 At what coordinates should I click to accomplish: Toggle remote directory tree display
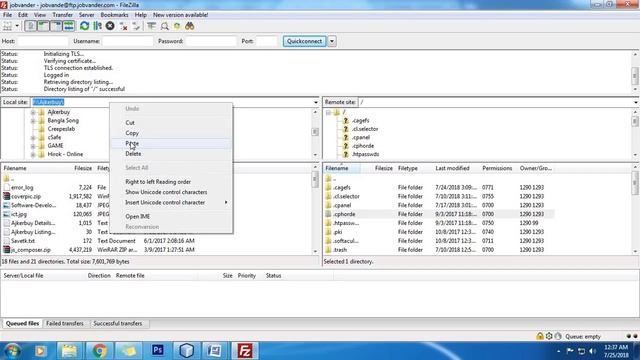point(56,26)
